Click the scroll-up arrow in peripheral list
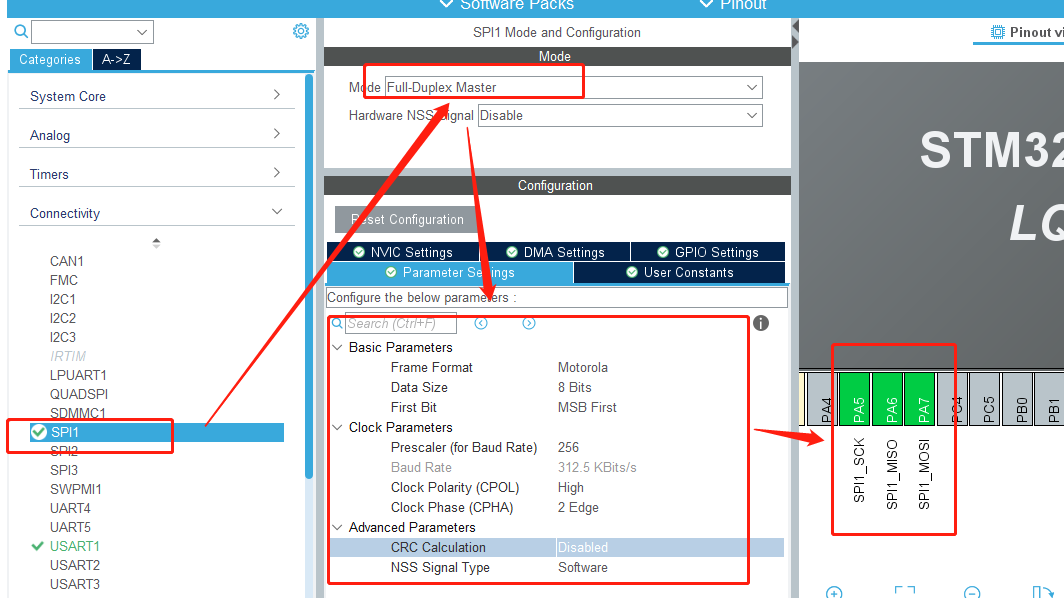Screen dimensions: 1064x598 pos(156,242)
